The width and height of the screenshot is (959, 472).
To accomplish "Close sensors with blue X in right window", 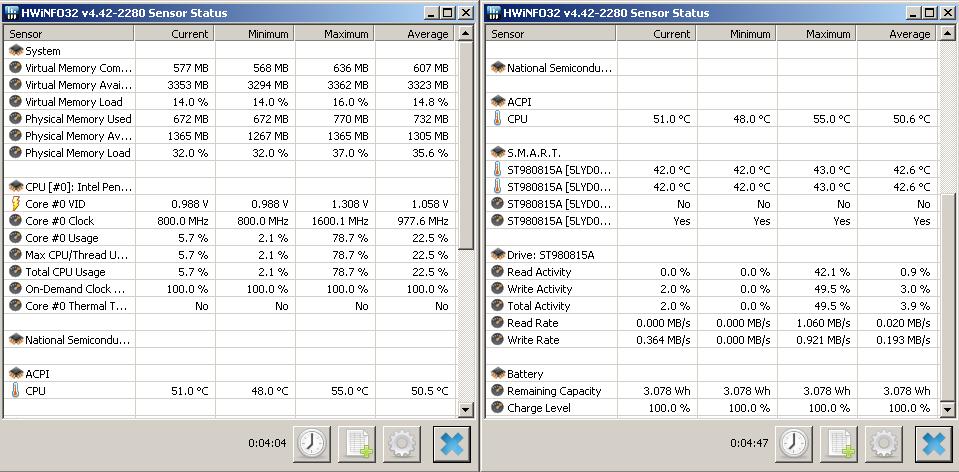I will [934, 443].
